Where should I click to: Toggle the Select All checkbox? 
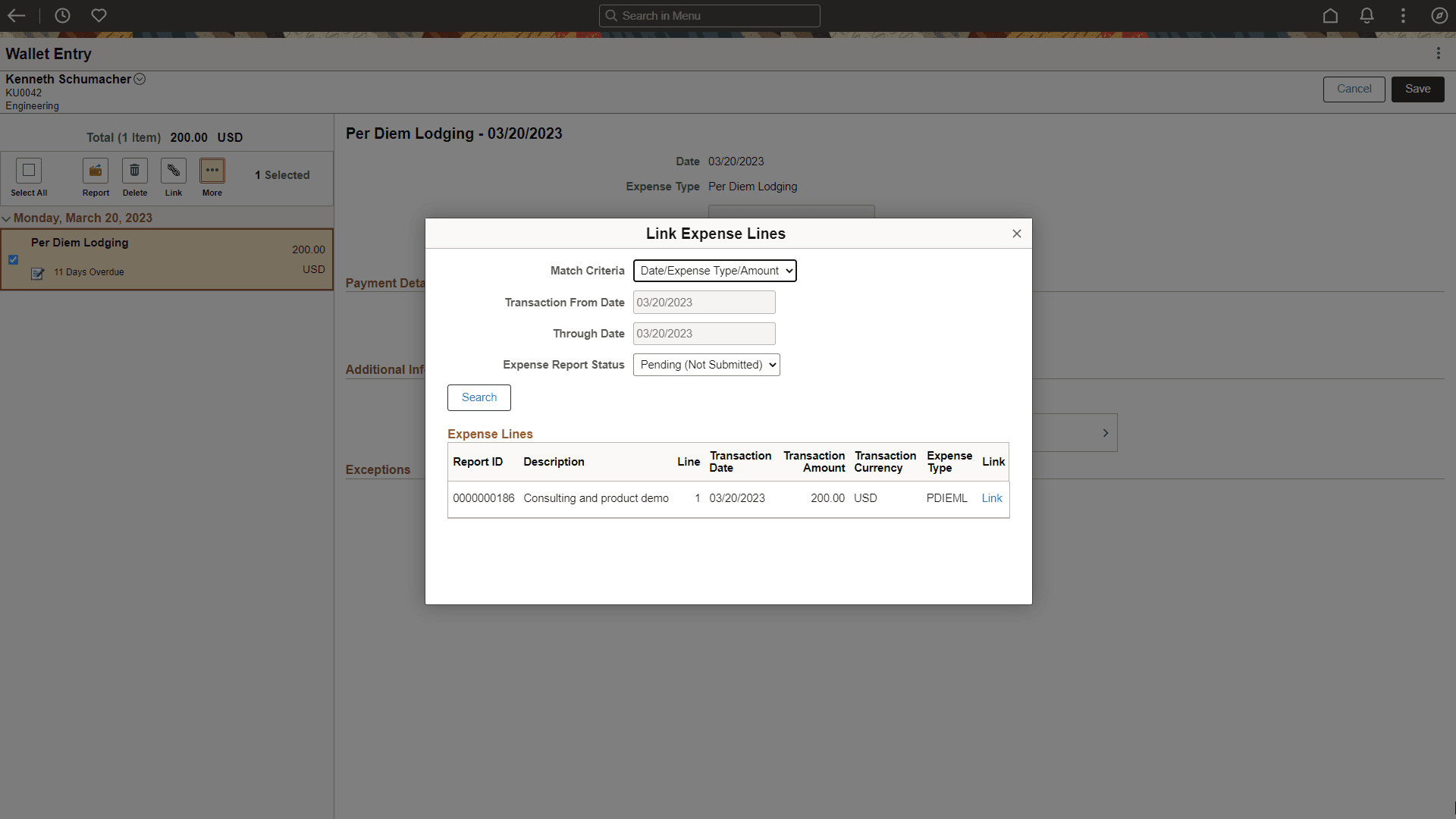pyautogui.click(x=29, y=171)
